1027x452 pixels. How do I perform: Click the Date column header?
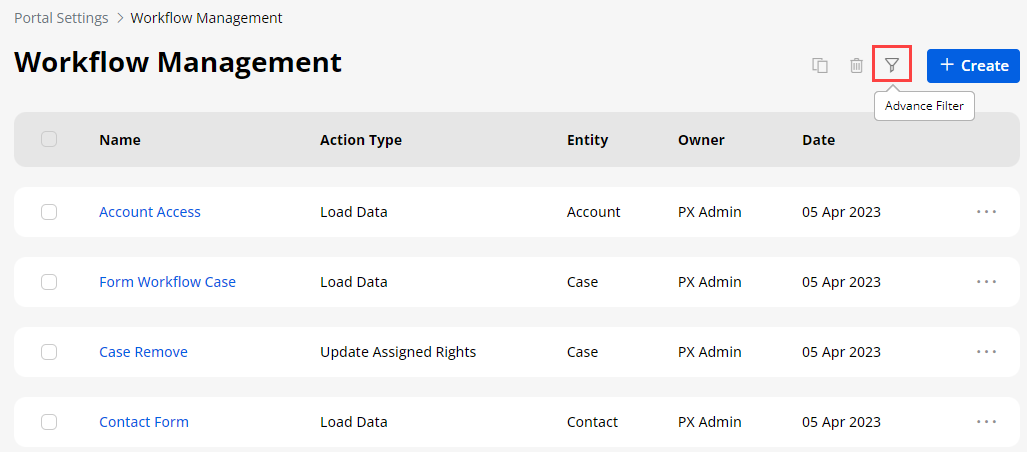[x=818, y=140]
